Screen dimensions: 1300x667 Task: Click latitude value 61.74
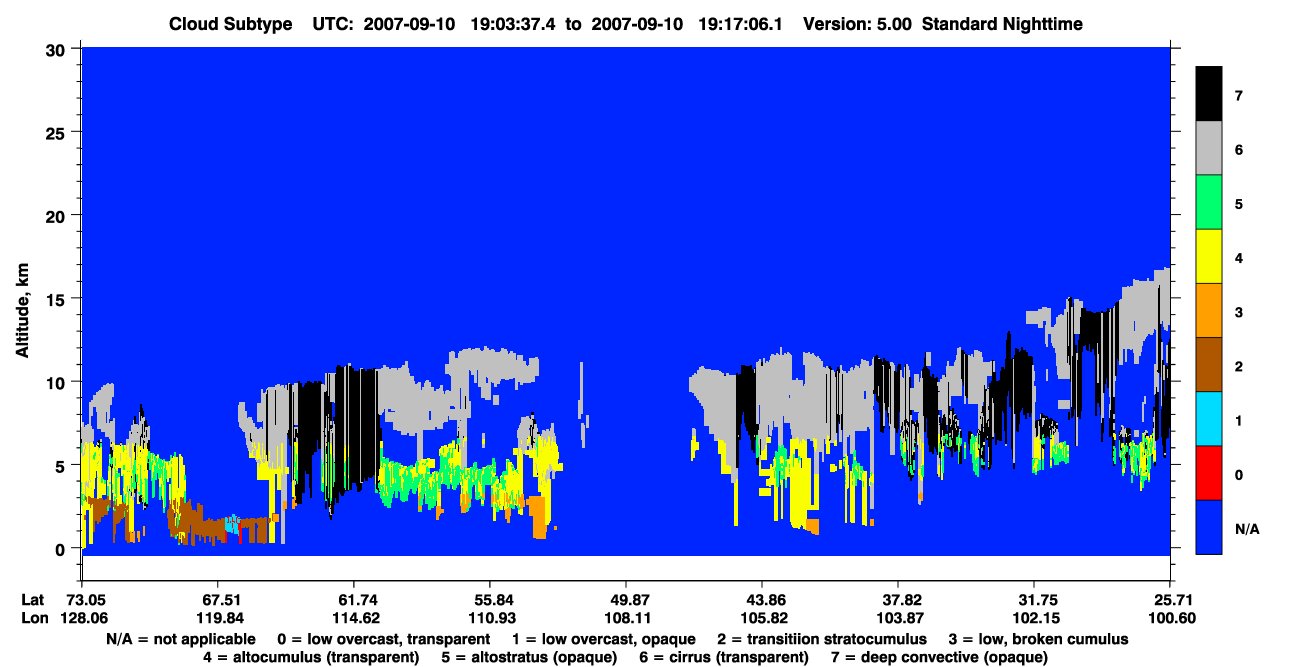coord(354,600)
